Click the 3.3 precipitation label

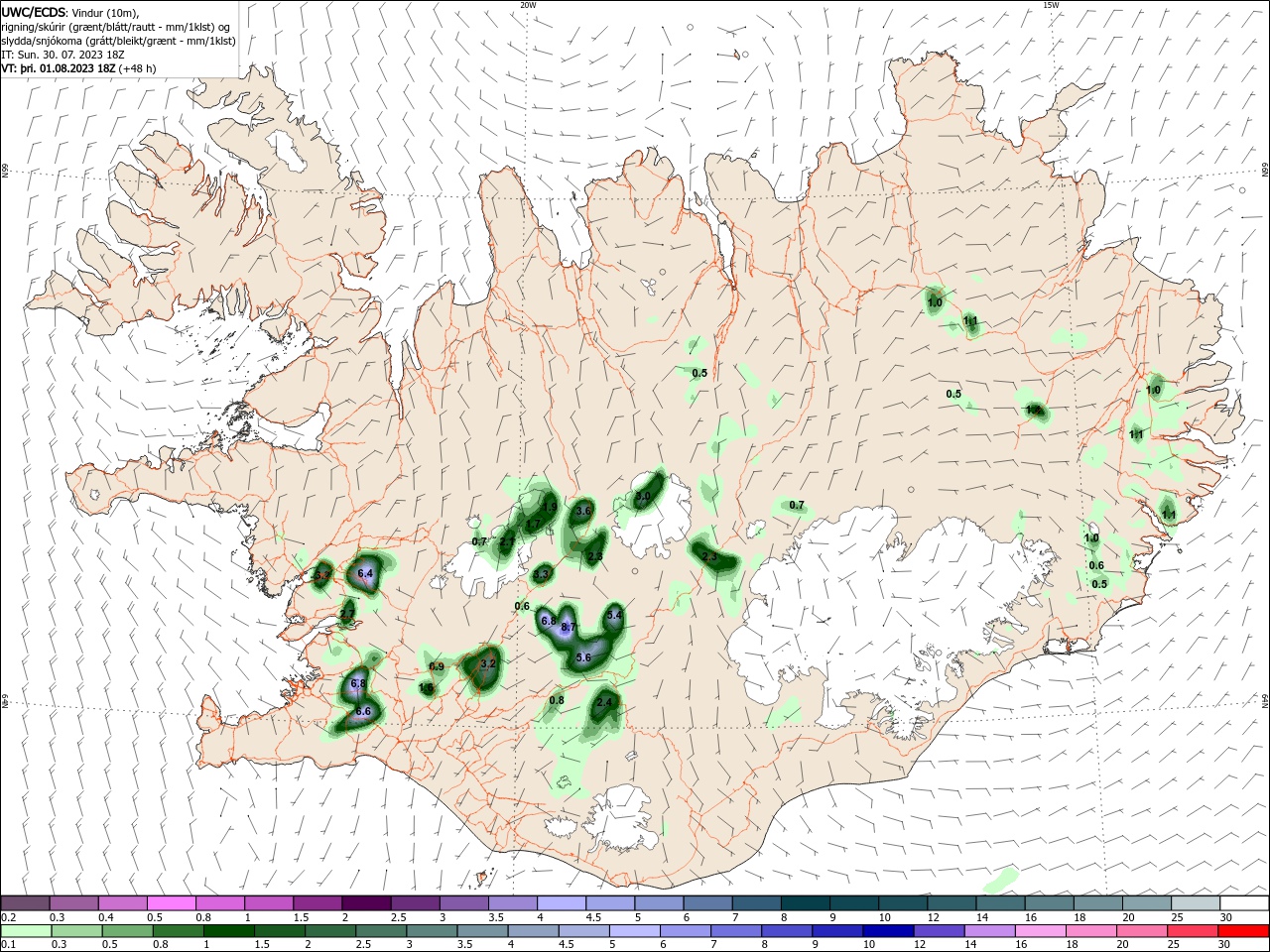coord(541,574)
